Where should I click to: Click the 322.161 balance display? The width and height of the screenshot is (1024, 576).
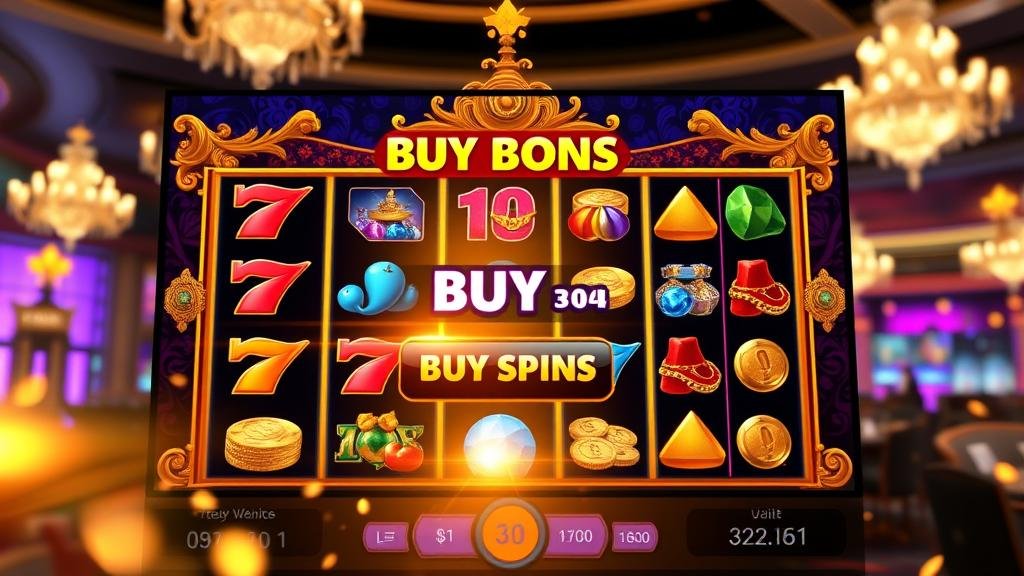(767, 537)
